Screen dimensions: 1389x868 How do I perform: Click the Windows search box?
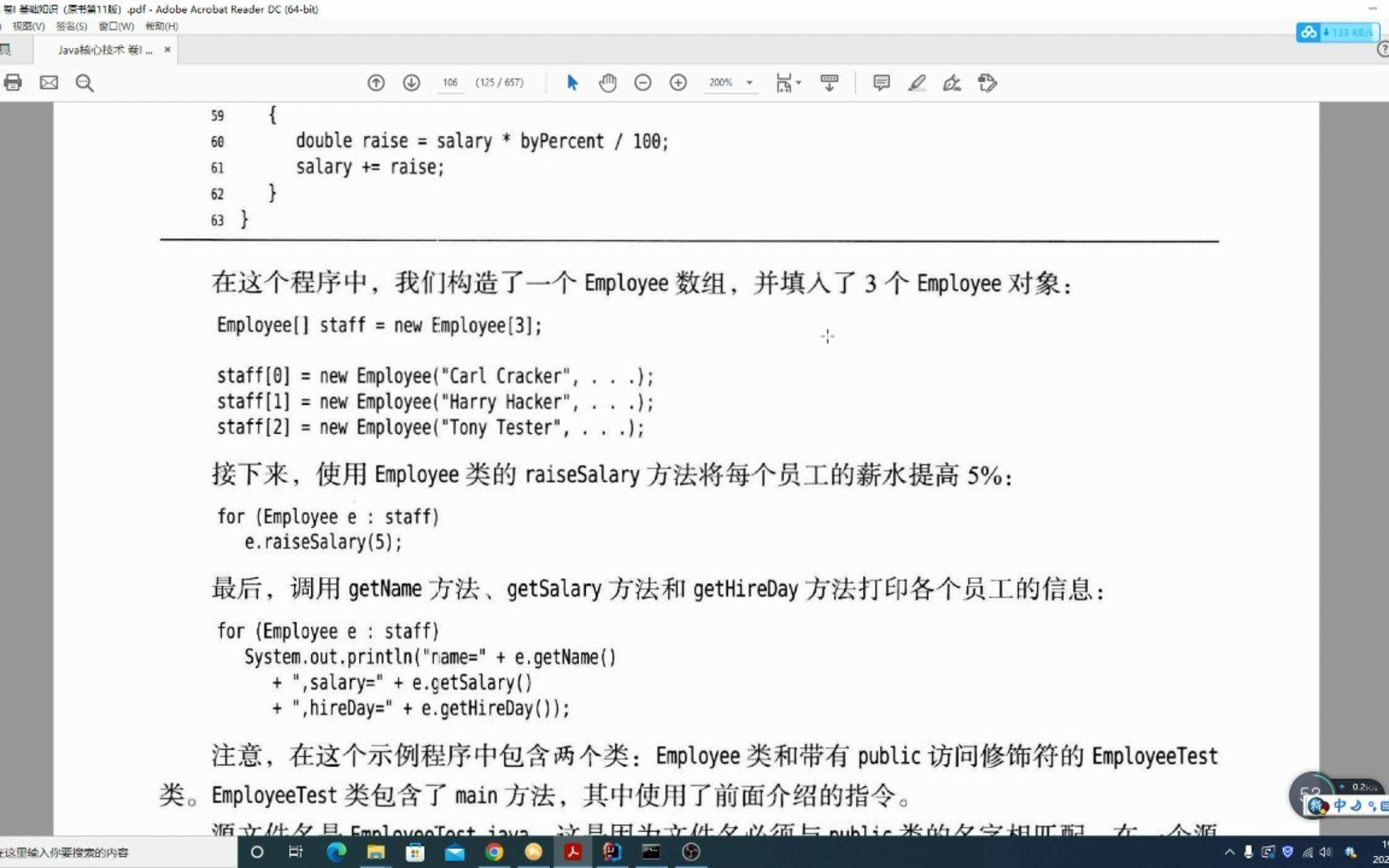118,852
